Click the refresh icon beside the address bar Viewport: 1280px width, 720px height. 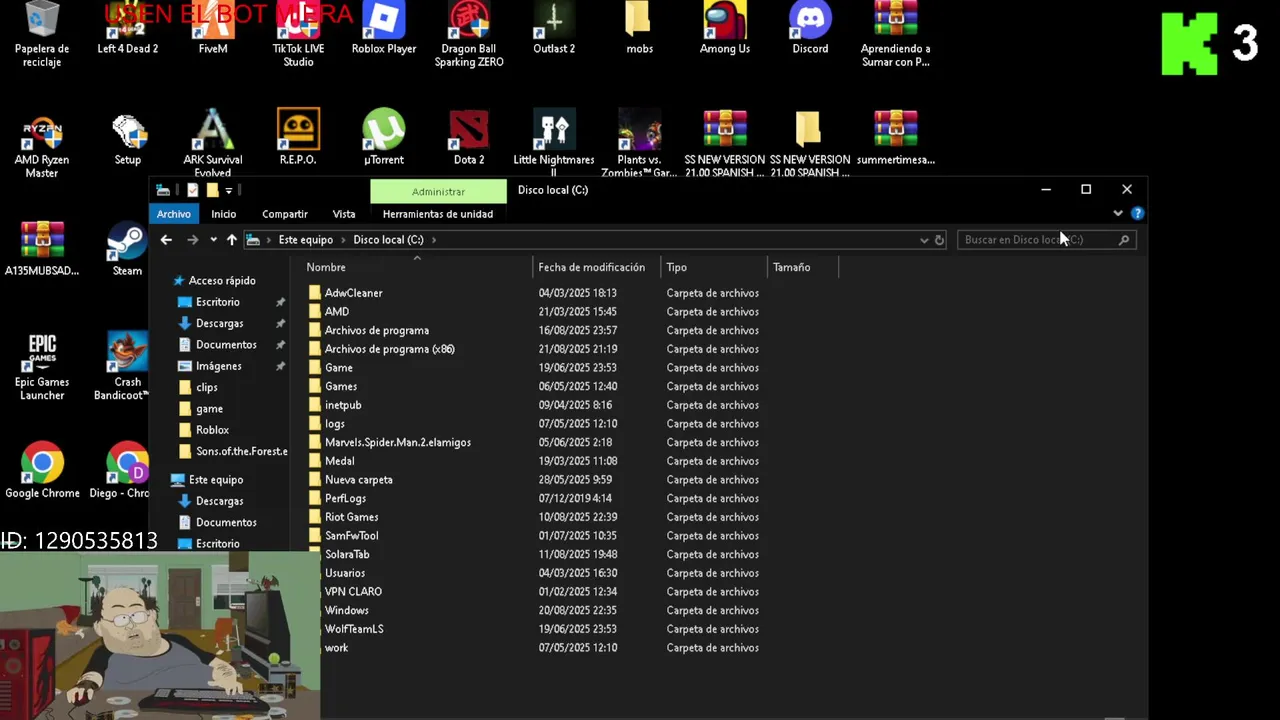pos(939,240)
